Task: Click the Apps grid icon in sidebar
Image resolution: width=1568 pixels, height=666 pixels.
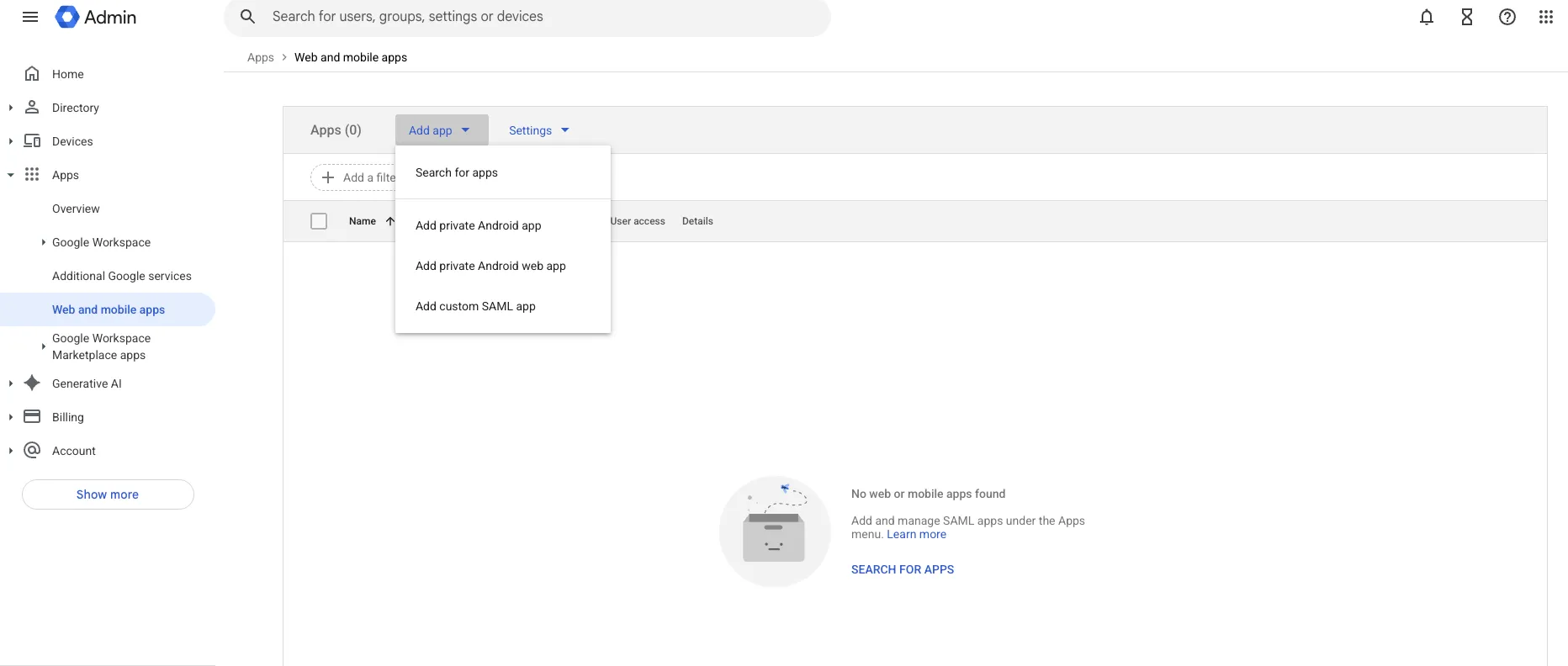Action: (32, 174)
